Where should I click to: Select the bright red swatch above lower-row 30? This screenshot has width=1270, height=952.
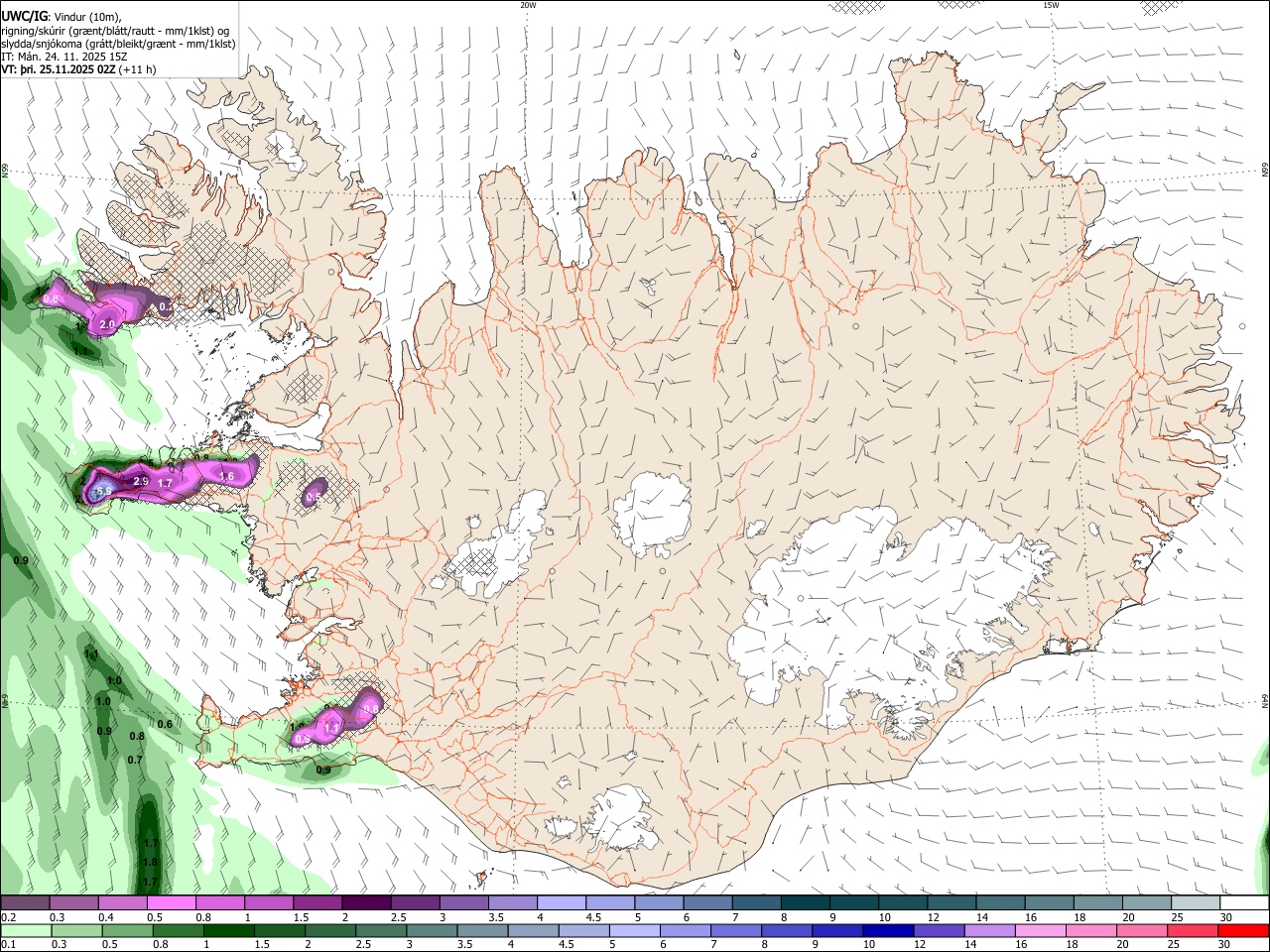pyautogui.click(x=1243, y=930)
